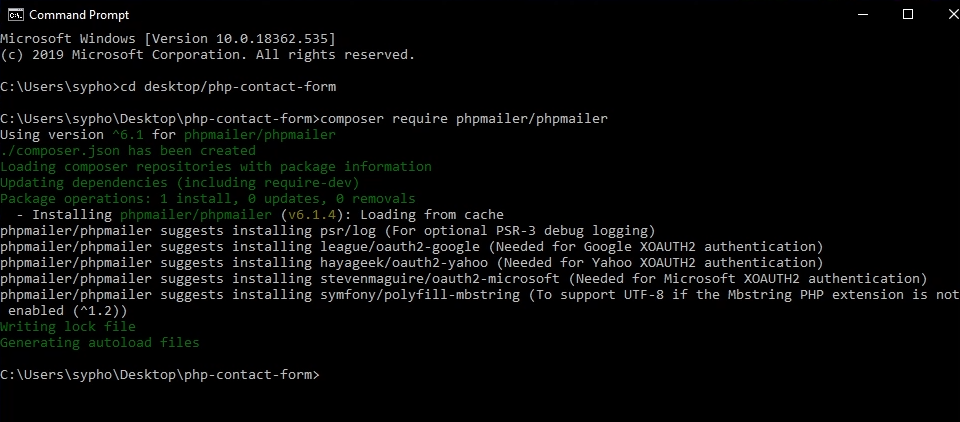Click the Microsoft Windows version line

pyautogui.click(x=168, y=39)
